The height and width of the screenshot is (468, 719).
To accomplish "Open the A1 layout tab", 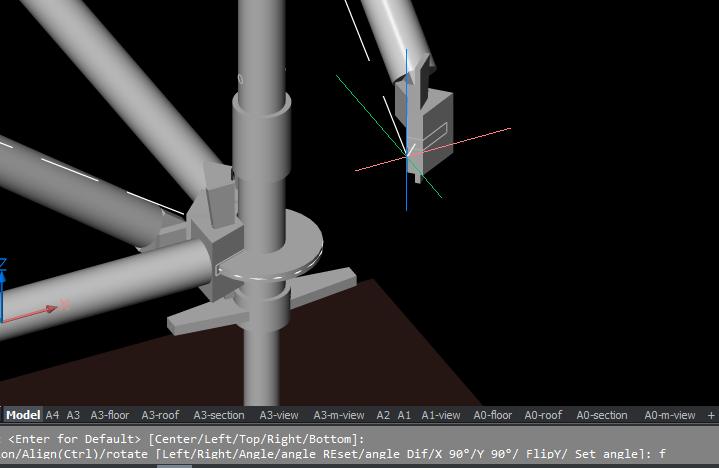I will tap(404, 415).
